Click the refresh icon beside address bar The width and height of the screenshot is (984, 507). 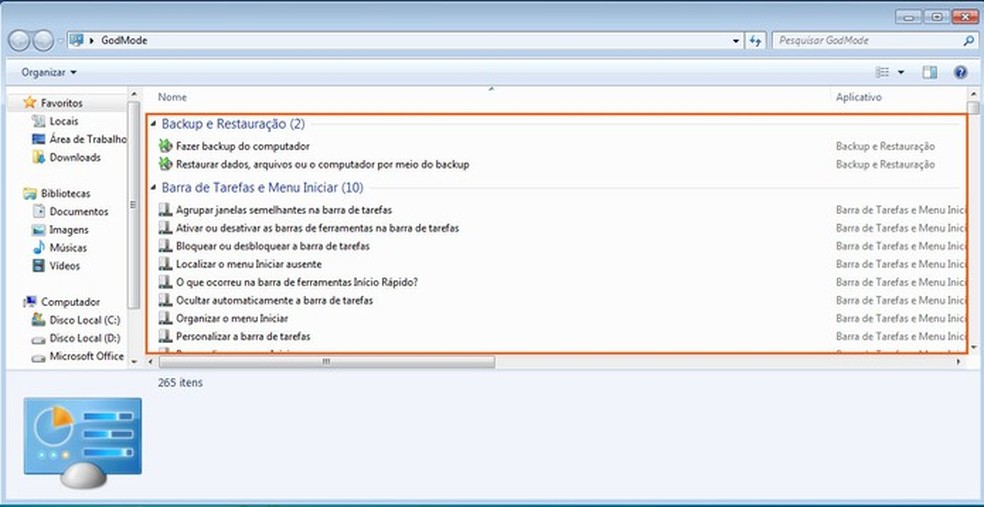756,41
